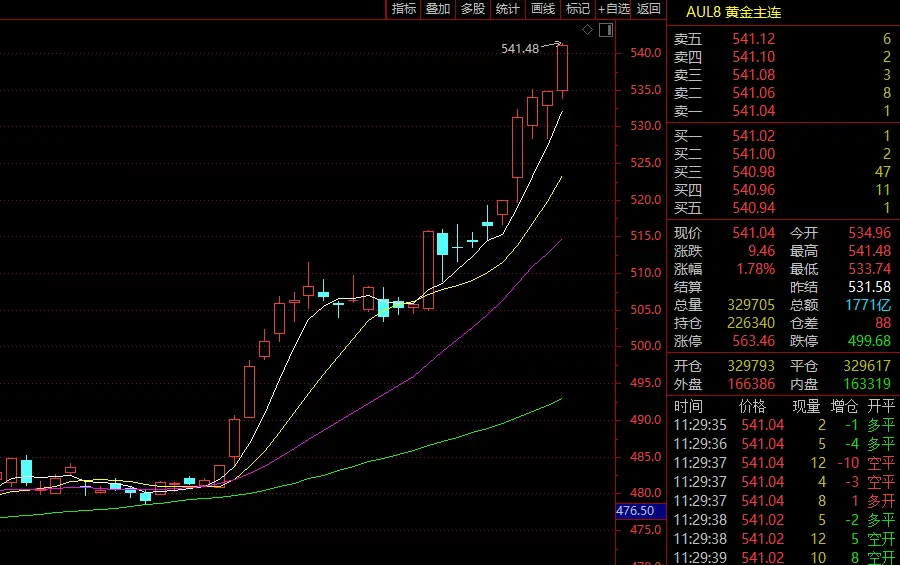
Task: Select the 11:29:36 tick row
Action: [x=783, y=444]
